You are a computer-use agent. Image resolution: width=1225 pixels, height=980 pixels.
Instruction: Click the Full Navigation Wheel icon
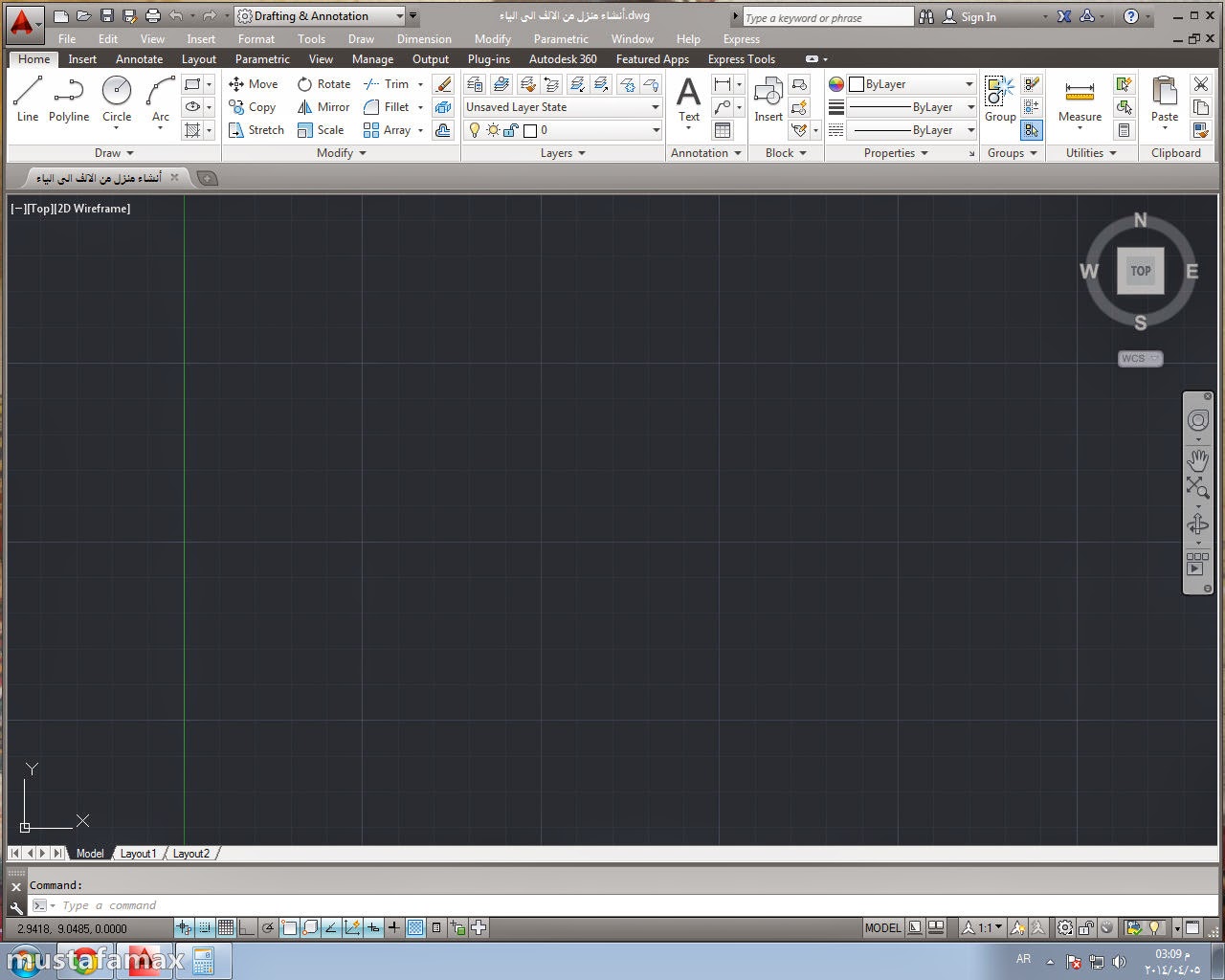tap(1197, 421)
